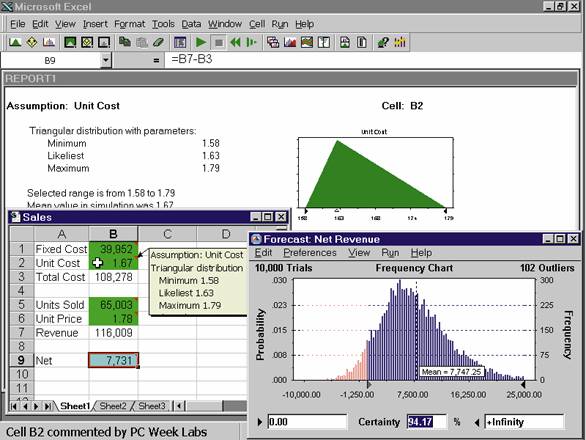This screenshot has height=440, width=586.
Task: Click last sheet tab navigation arrow
Action: [48, 406]
